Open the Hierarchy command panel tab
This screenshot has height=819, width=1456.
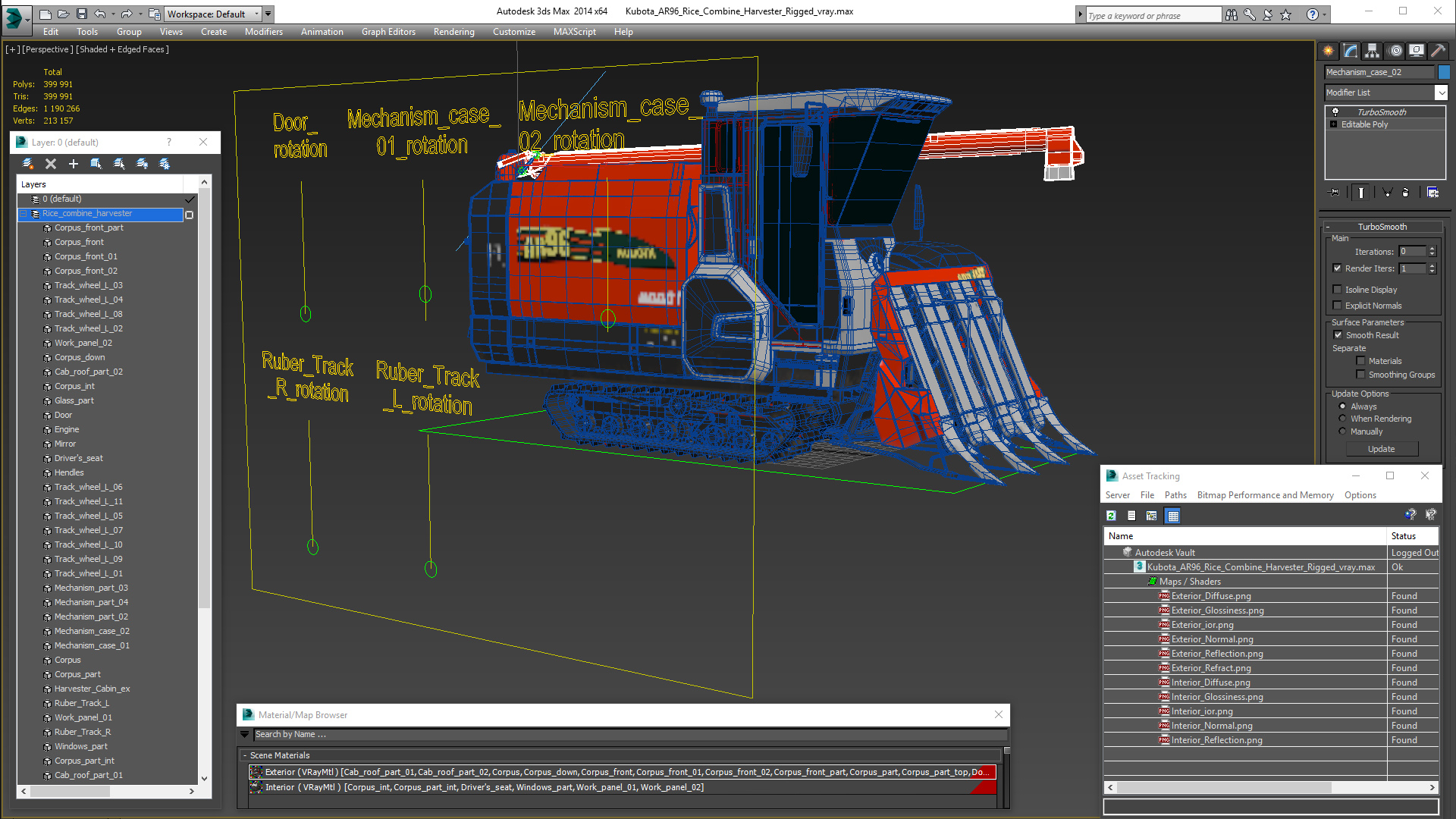click(x=1373, y=51)
